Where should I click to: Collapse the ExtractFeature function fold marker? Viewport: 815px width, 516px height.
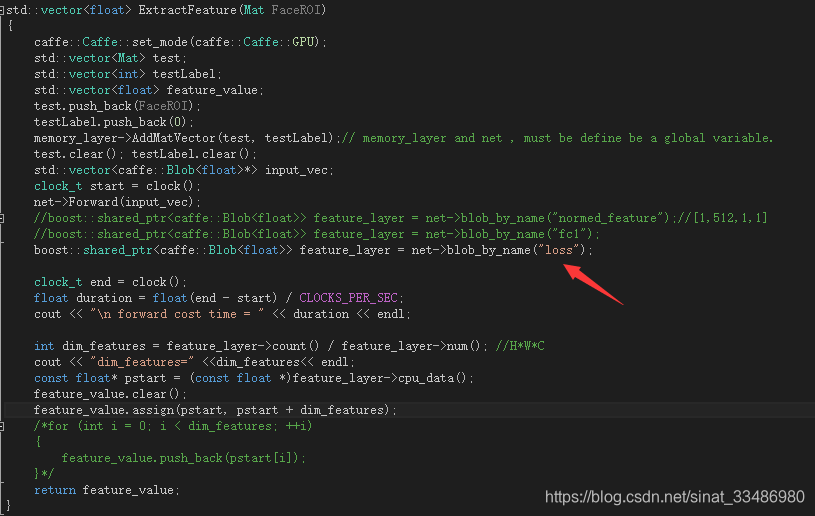pos(2,10)
